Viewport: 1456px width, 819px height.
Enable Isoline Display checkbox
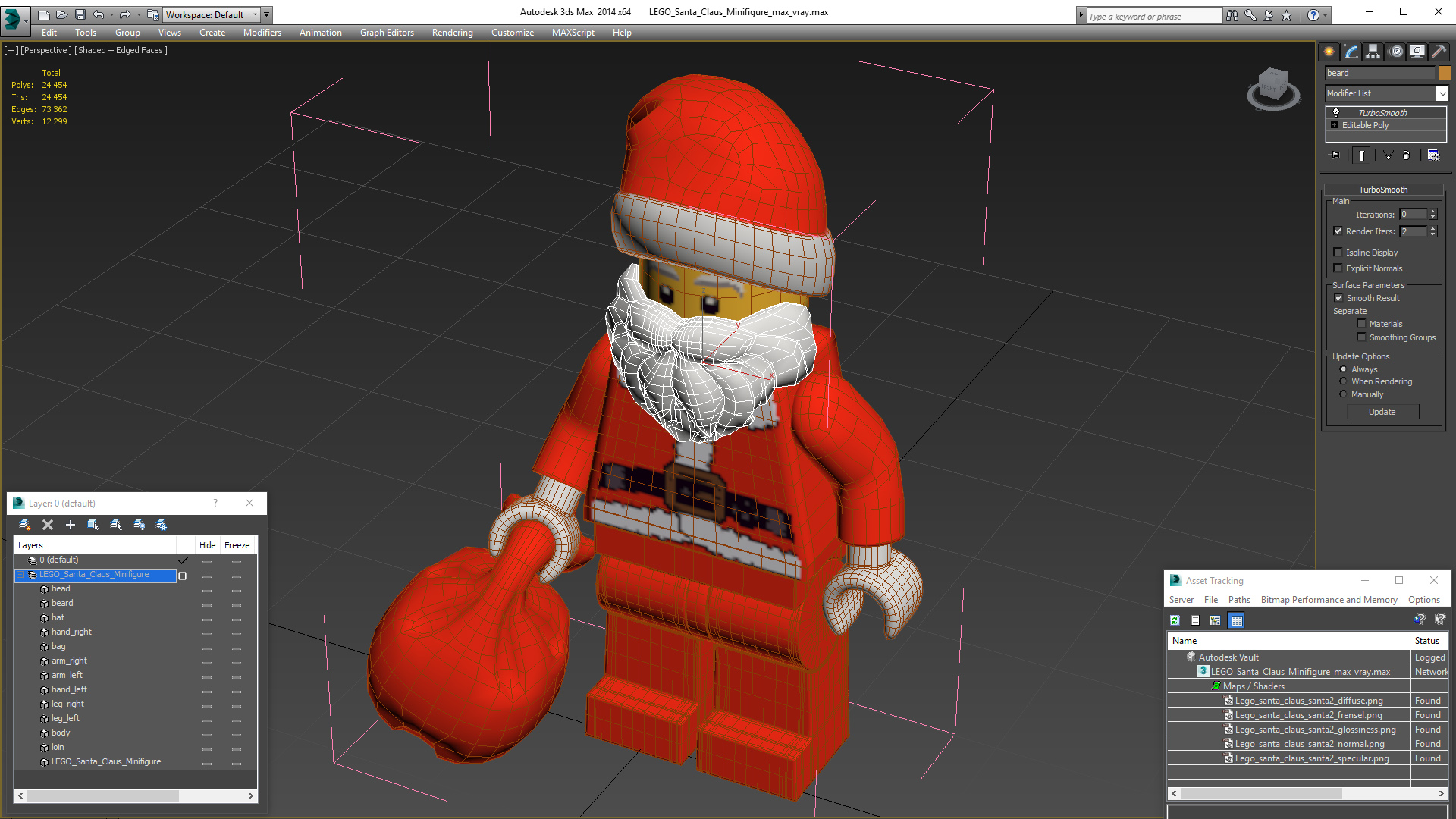(x=1338, y=253)
